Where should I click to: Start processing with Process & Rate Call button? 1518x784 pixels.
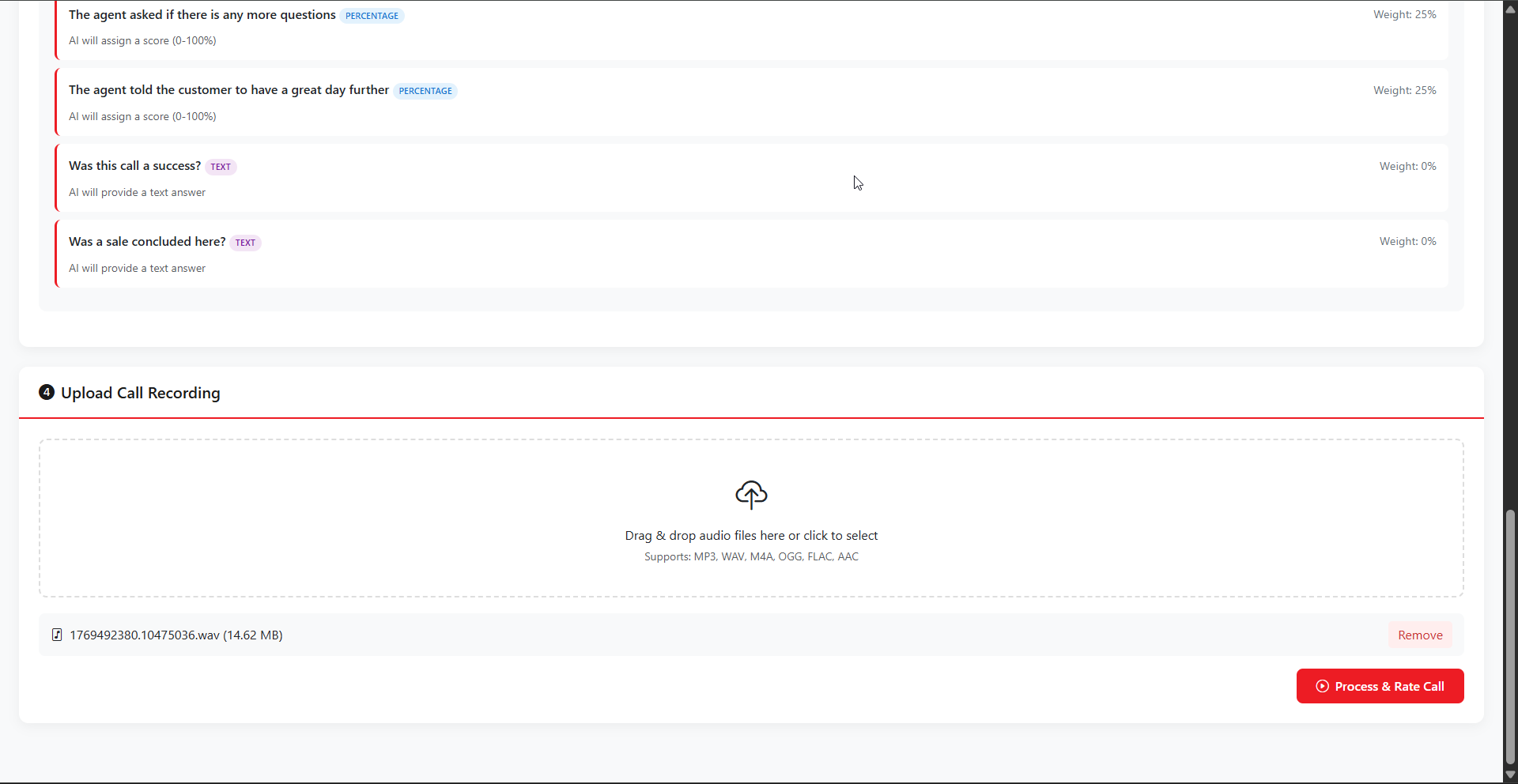click(1380, 686)
